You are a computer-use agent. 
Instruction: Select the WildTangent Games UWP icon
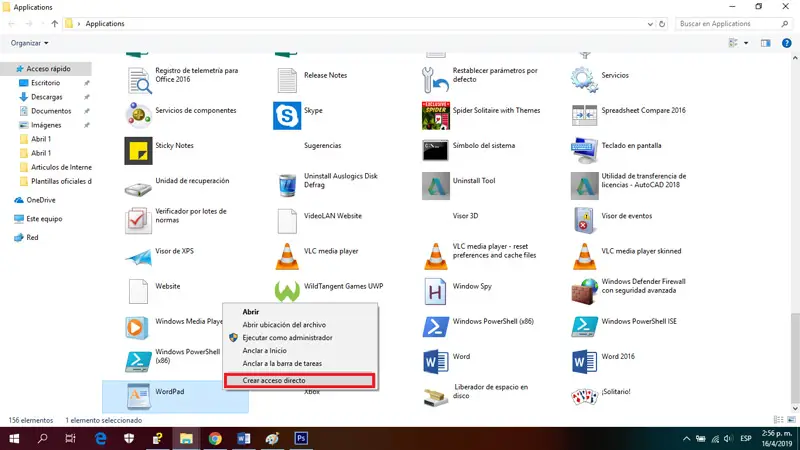(287, 291)
